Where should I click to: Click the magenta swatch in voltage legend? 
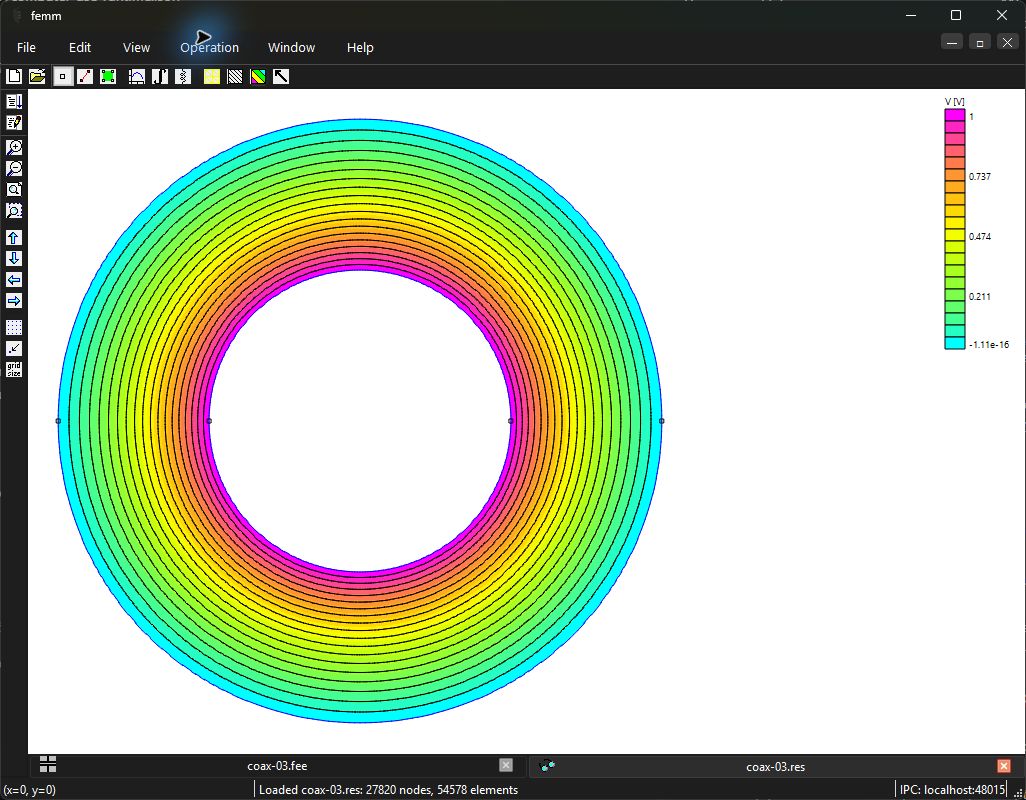(955, 115)
